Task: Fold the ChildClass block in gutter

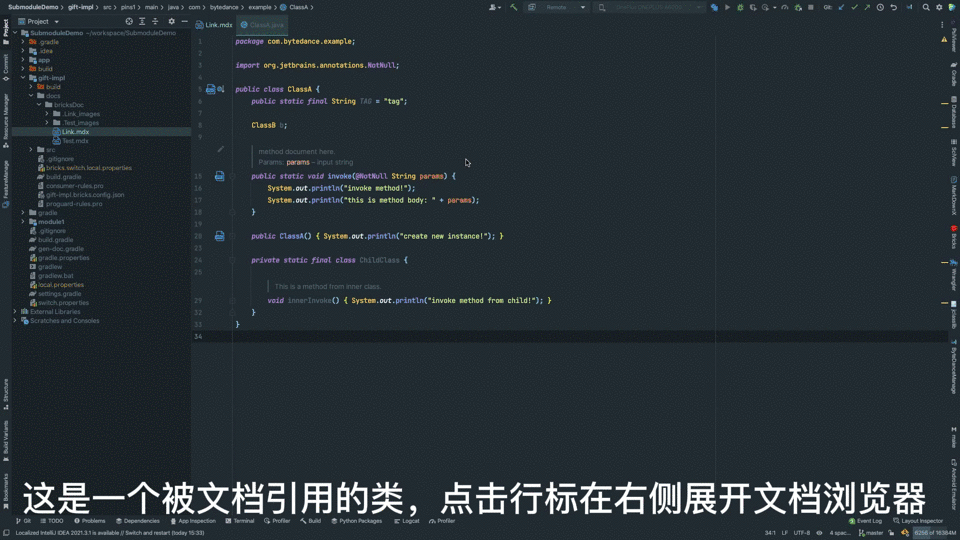Action: coord(233,260)
